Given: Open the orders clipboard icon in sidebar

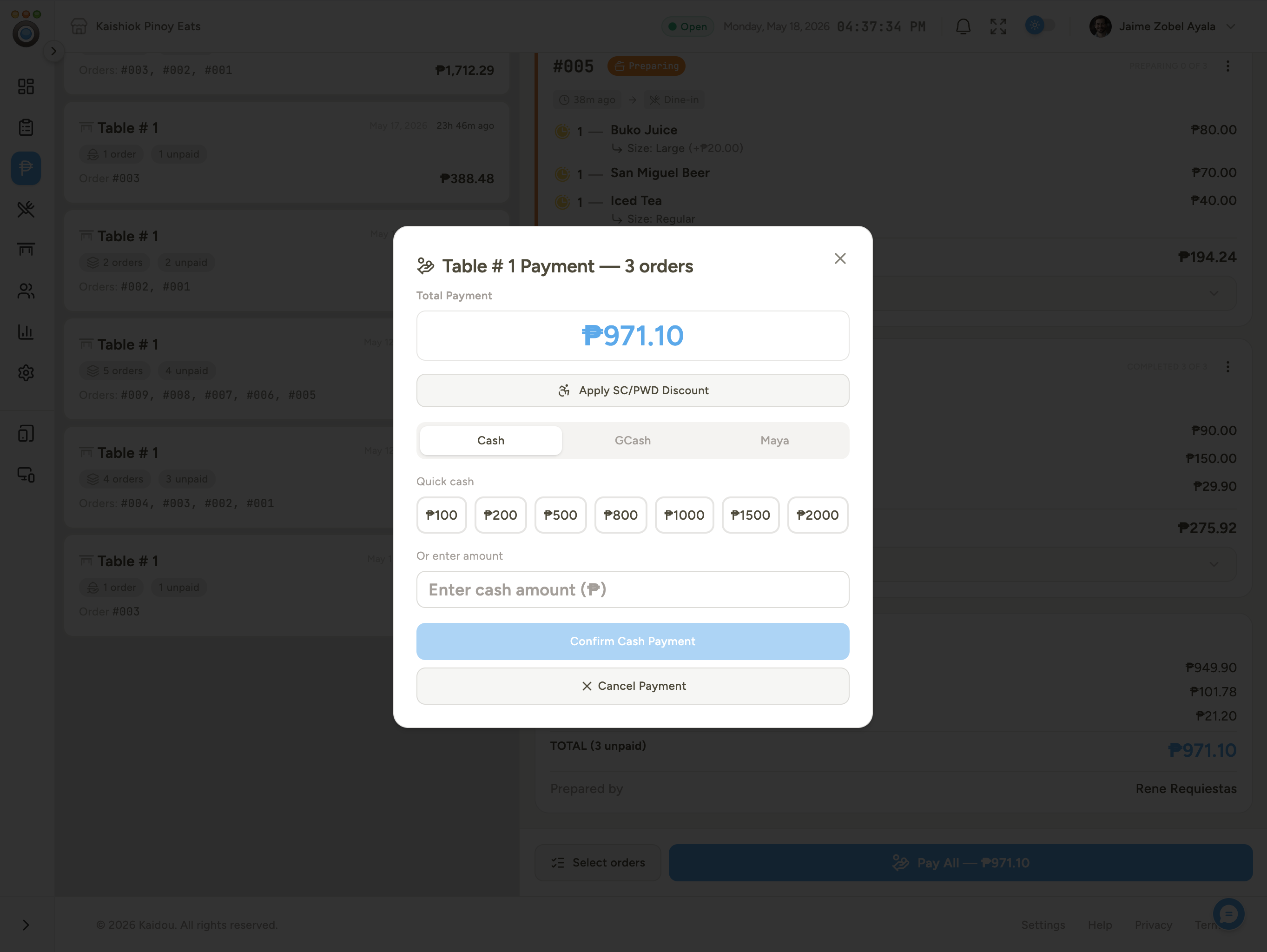Looking at the screenshot, I should pos(26,127).
